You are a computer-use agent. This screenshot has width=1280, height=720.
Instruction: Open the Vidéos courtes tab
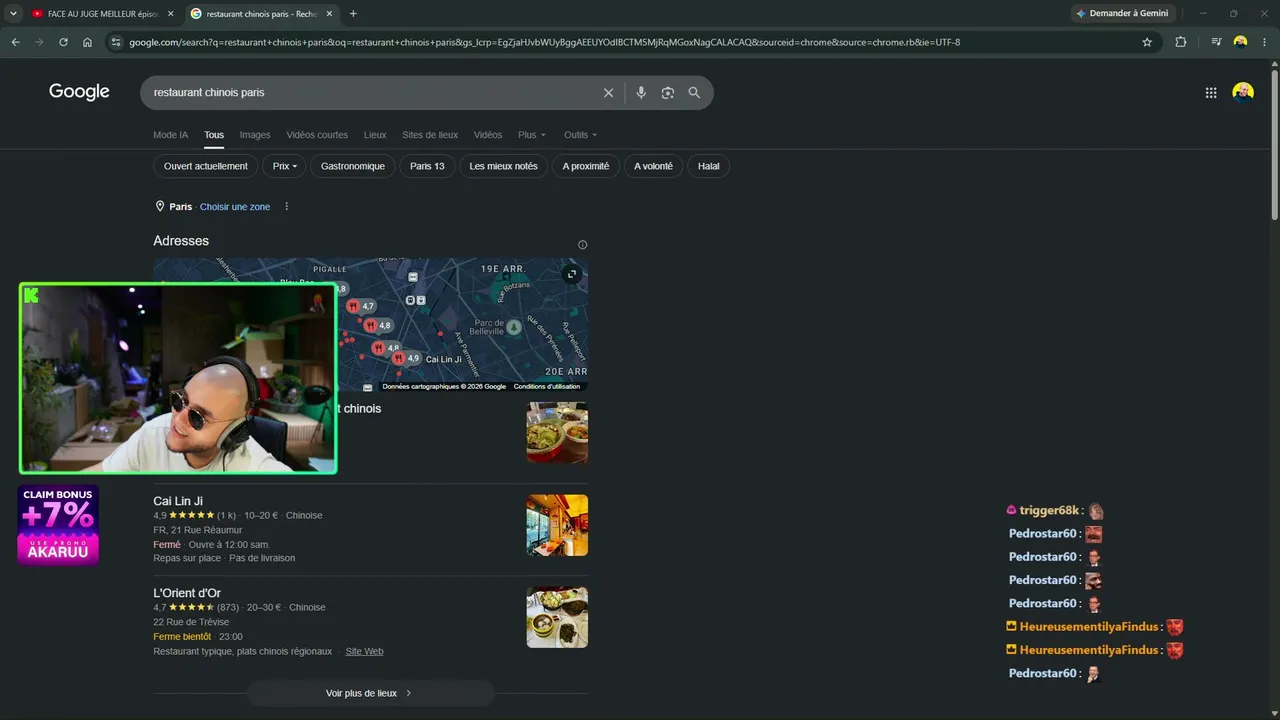coord(317,135)
